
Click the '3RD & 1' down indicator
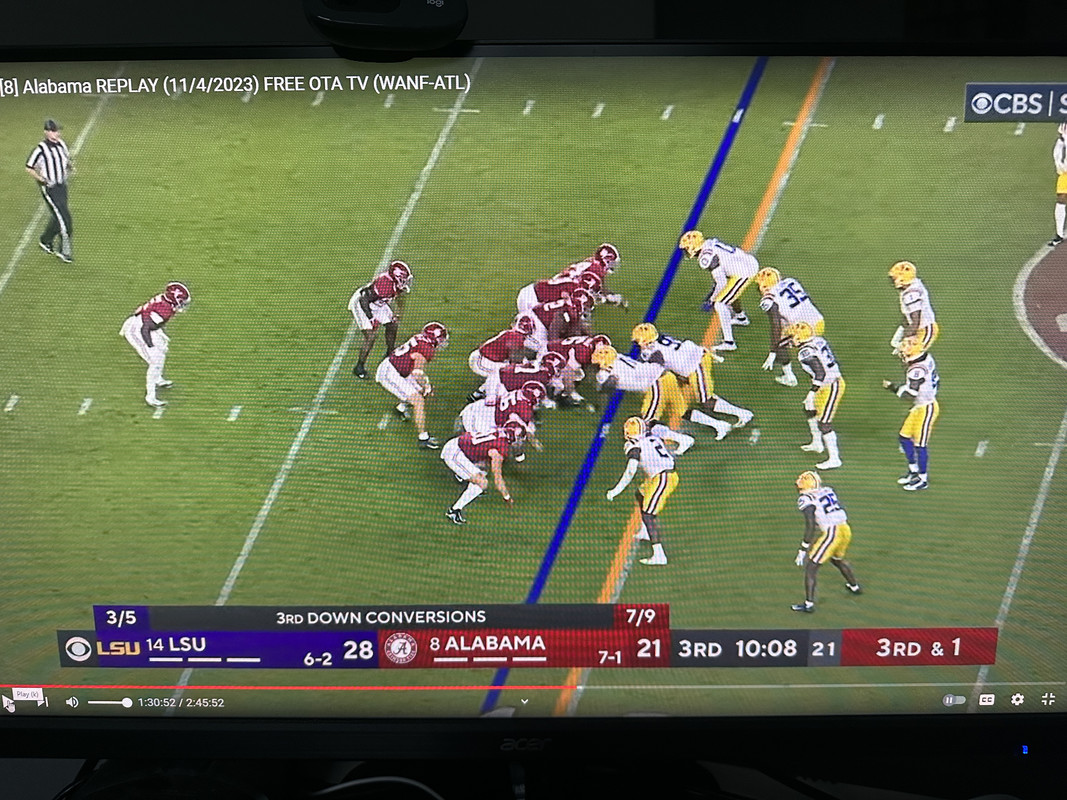[x=919, y=648]
